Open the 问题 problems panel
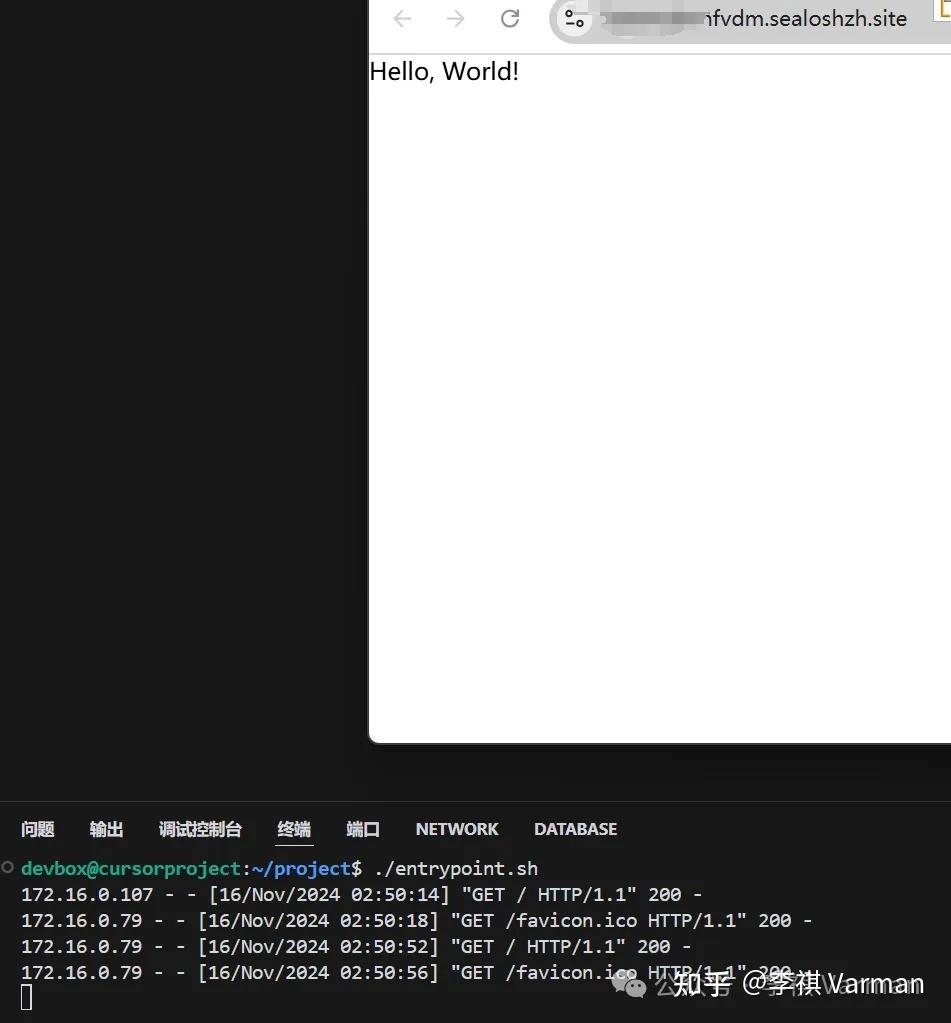 tap(37, 829)
